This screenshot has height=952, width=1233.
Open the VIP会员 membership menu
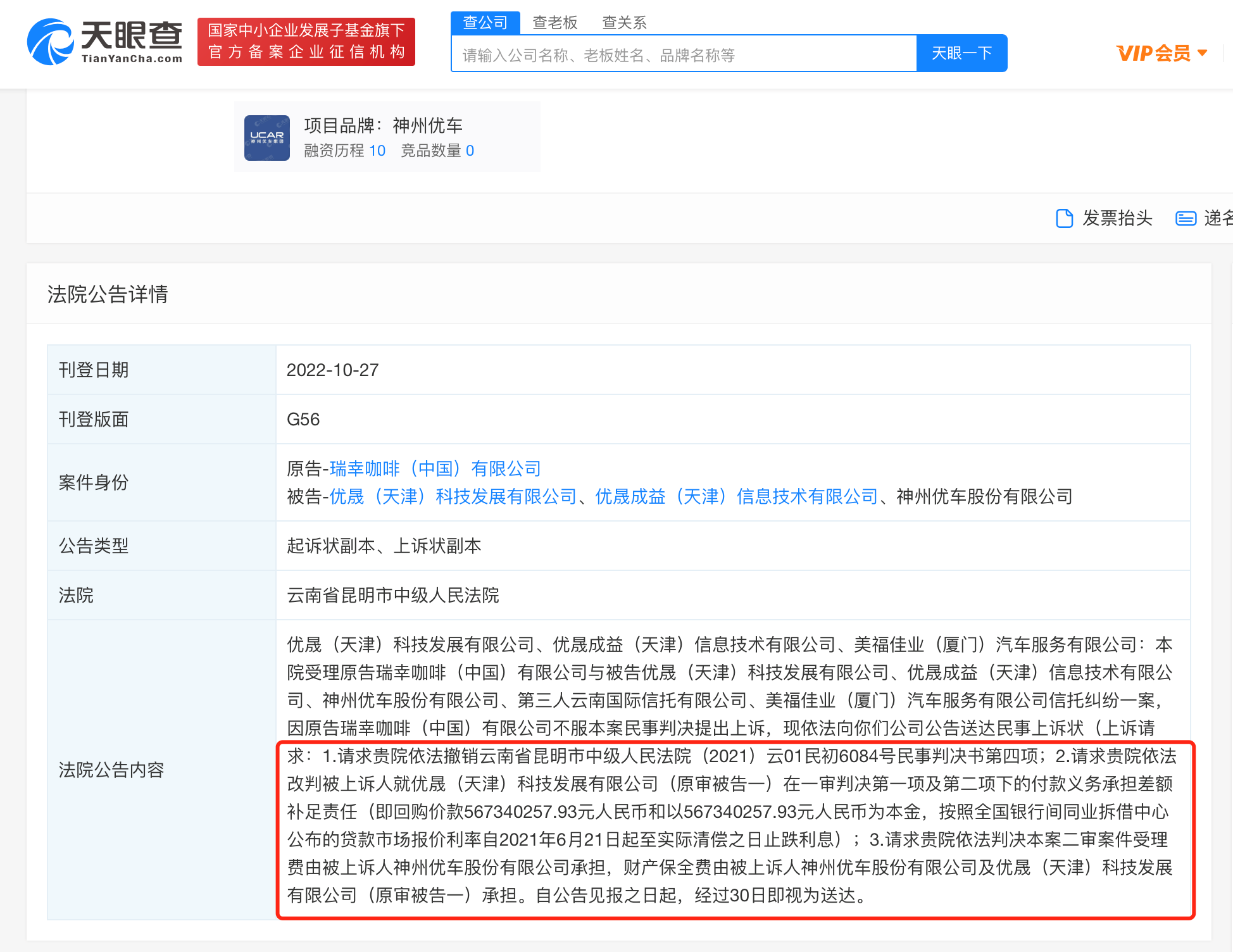(x=1153, y=53)
